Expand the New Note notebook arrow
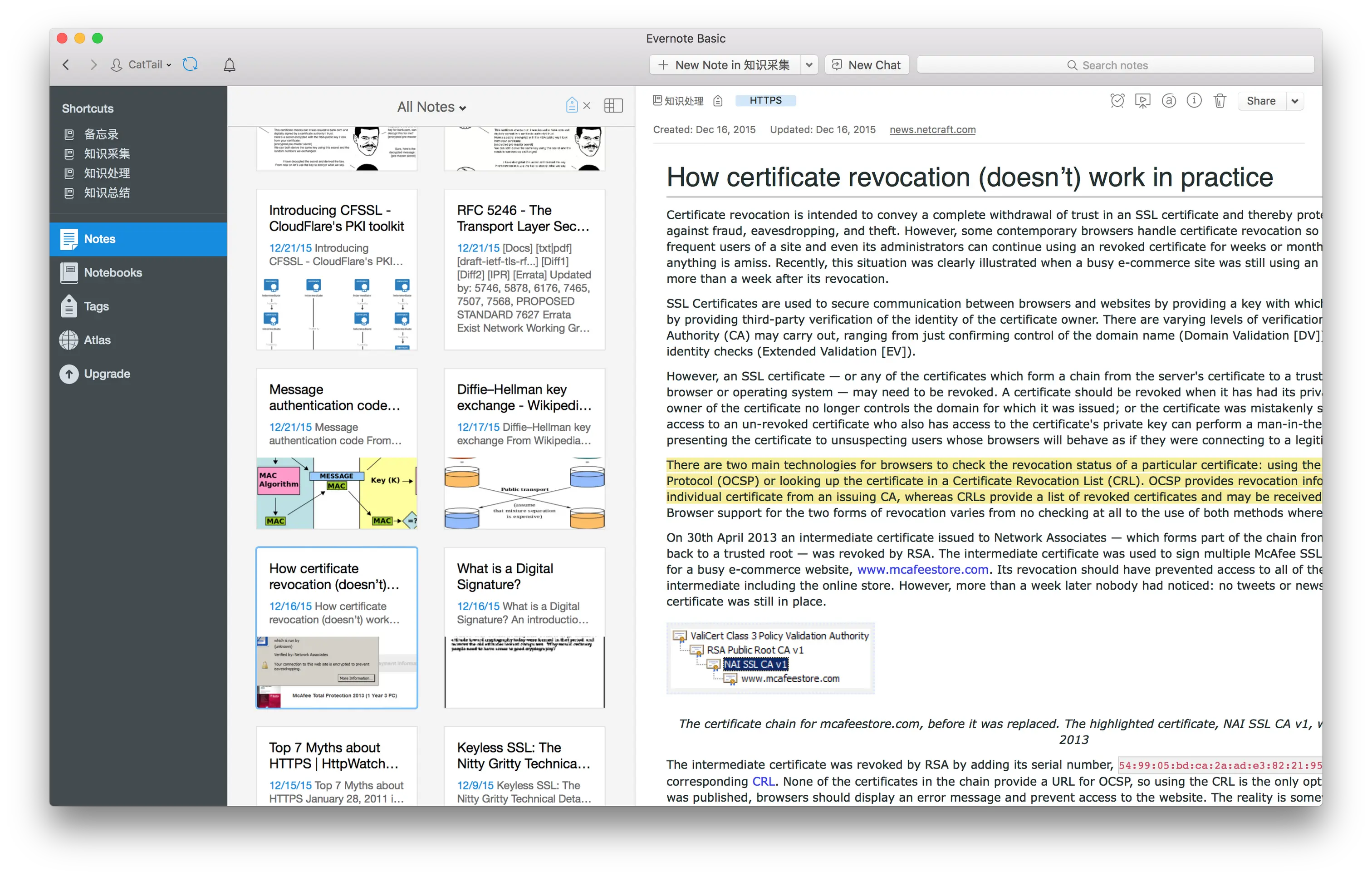Viewport: 1372px width, 877px height. 808,65
